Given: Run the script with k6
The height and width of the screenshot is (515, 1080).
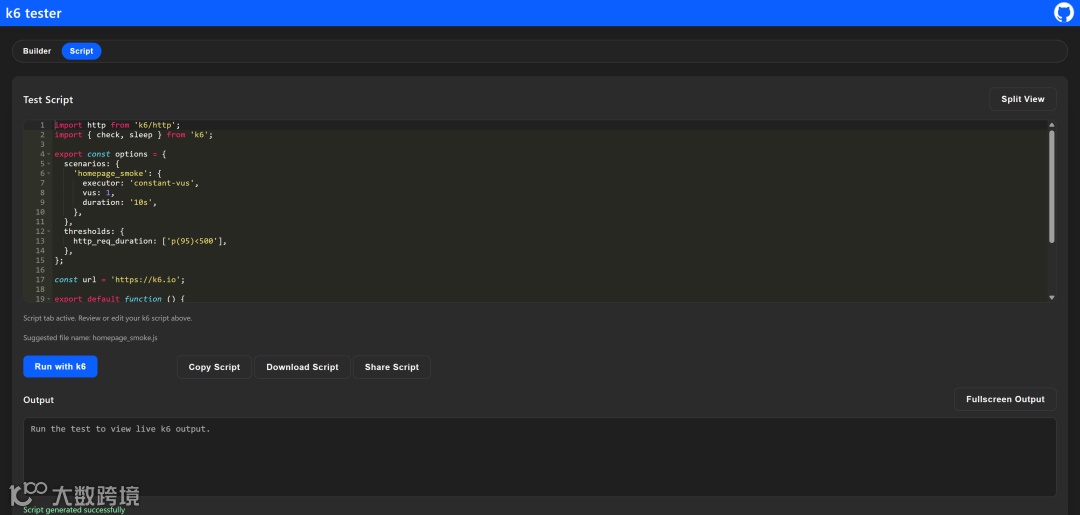Looking at the screenshot, I should (x=61, y=366).
